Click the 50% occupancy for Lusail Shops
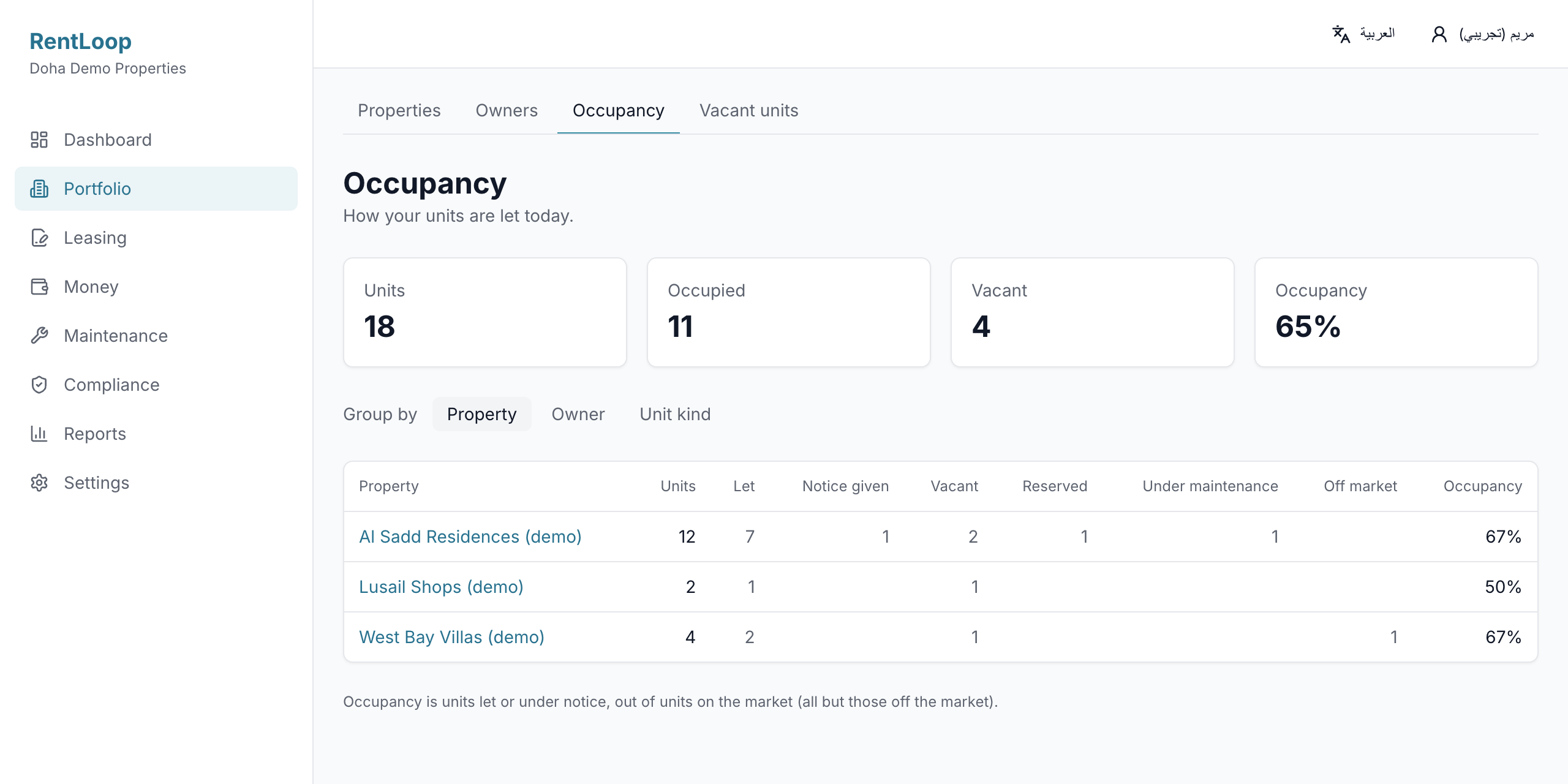 coord(1503,587)
